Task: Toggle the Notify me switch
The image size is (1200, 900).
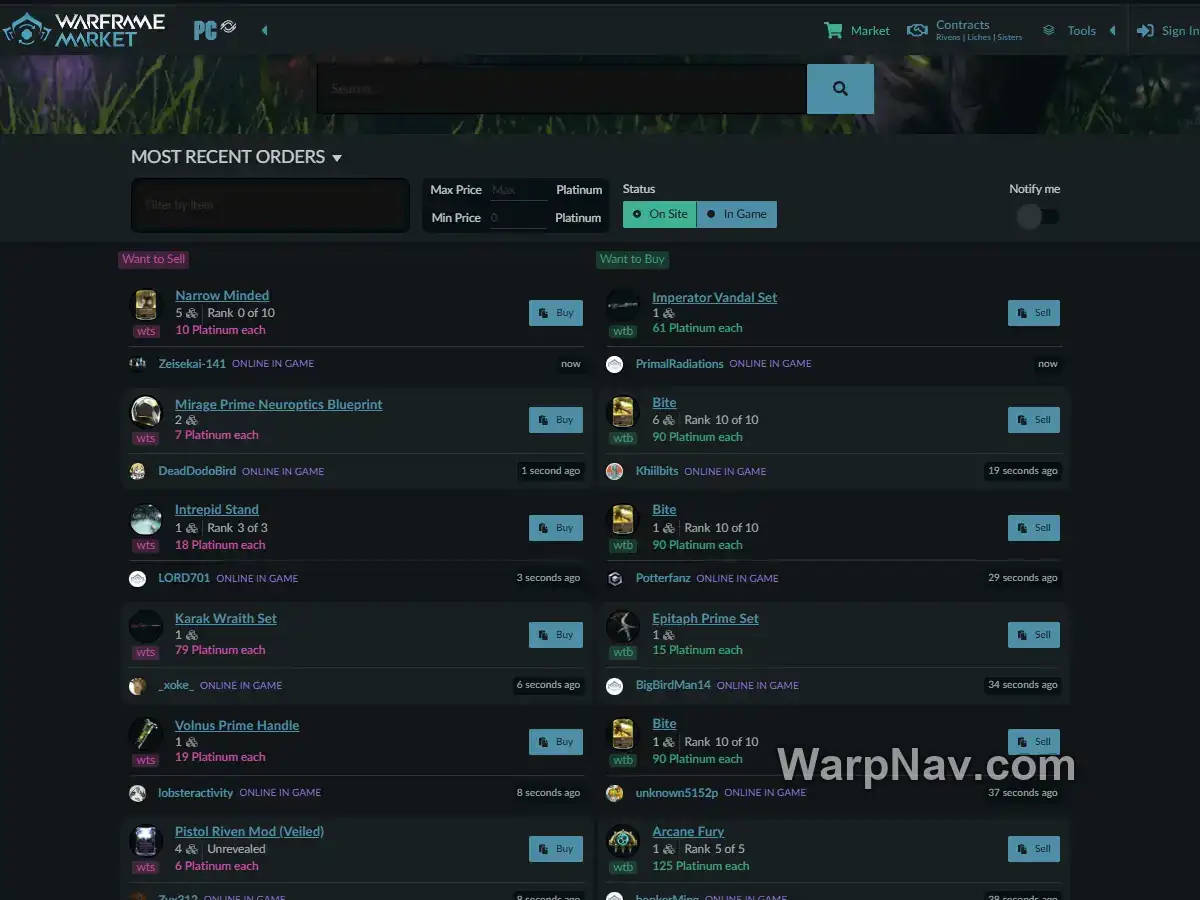Action: click(x=1038, y=216)
